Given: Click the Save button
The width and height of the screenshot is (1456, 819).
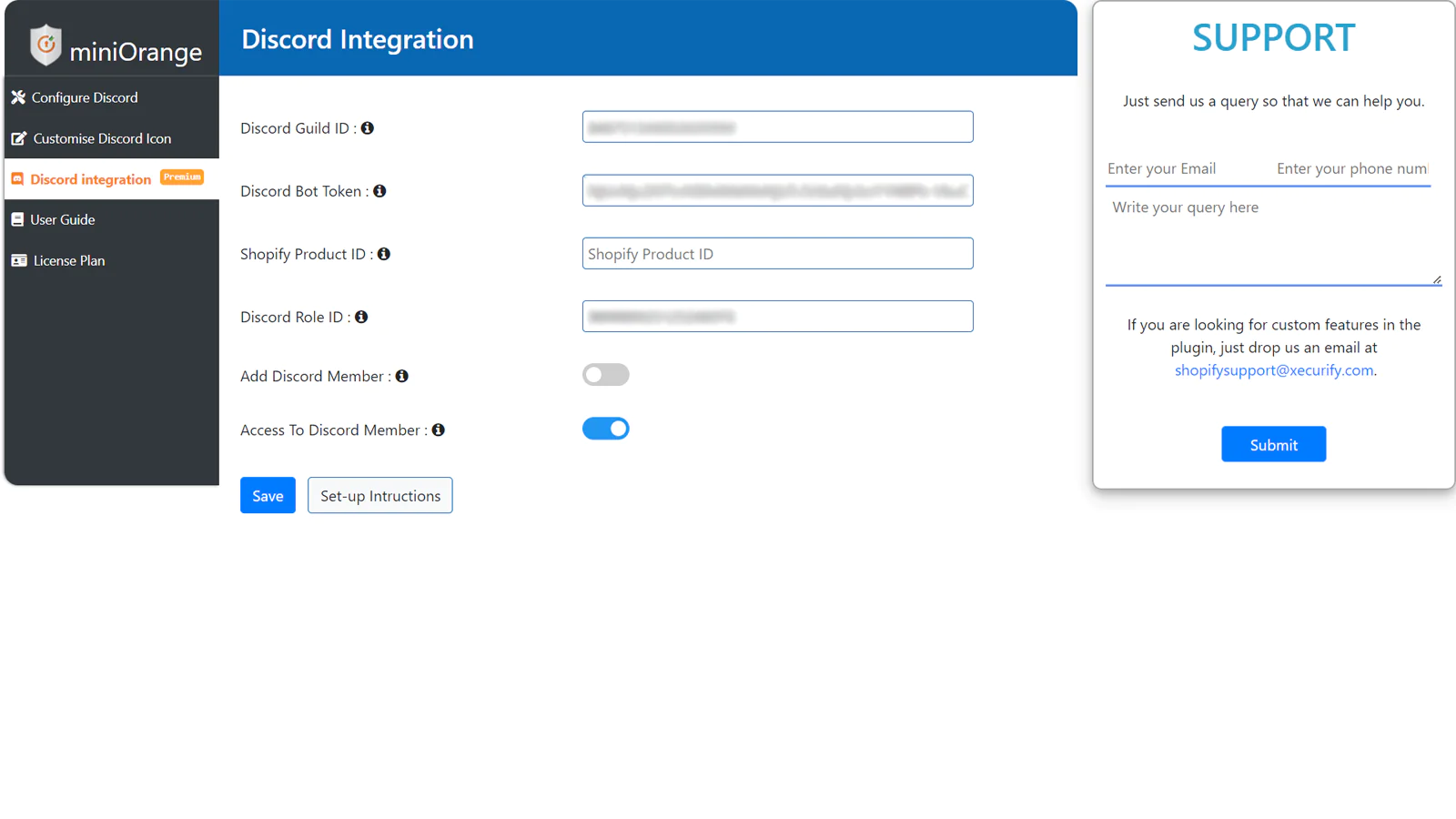Looking at the screenshot, I should (x=268, y=495).
